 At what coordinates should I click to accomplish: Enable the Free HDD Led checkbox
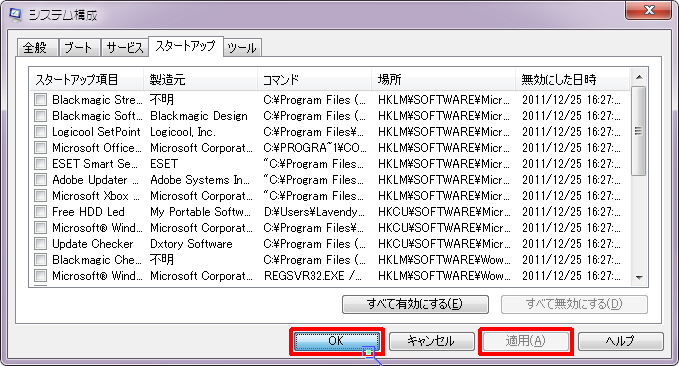[x=41, y=212]
